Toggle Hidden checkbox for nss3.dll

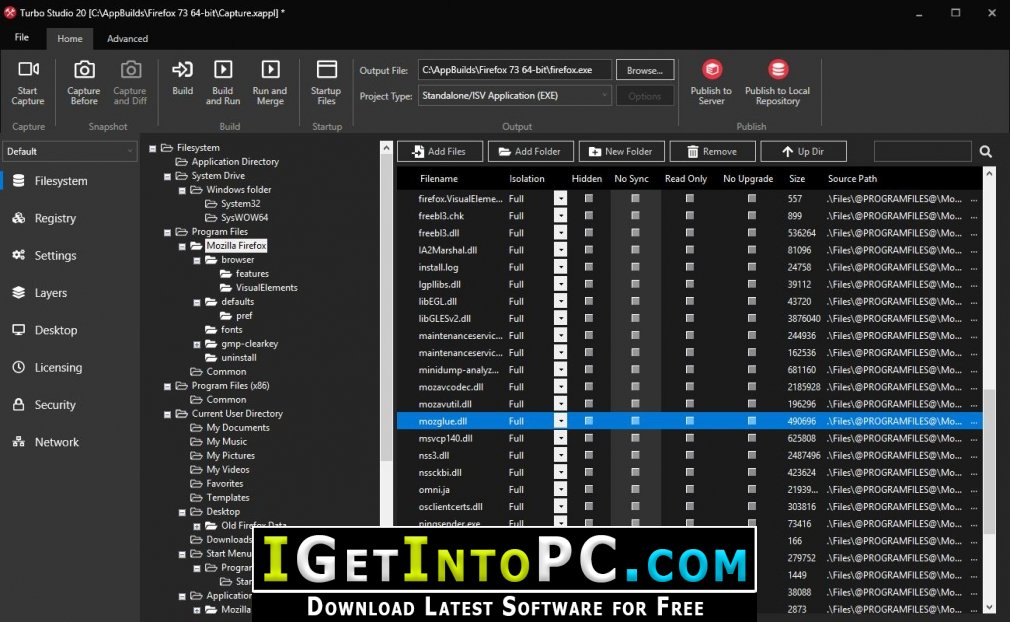(x=589, y=455)
